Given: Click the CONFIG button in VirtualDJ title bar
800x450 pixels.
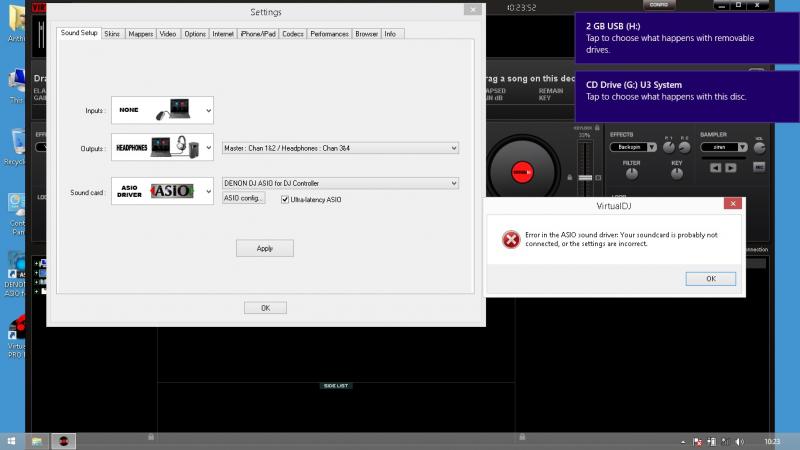Looking at the screenshot, I should coord(659,5).
